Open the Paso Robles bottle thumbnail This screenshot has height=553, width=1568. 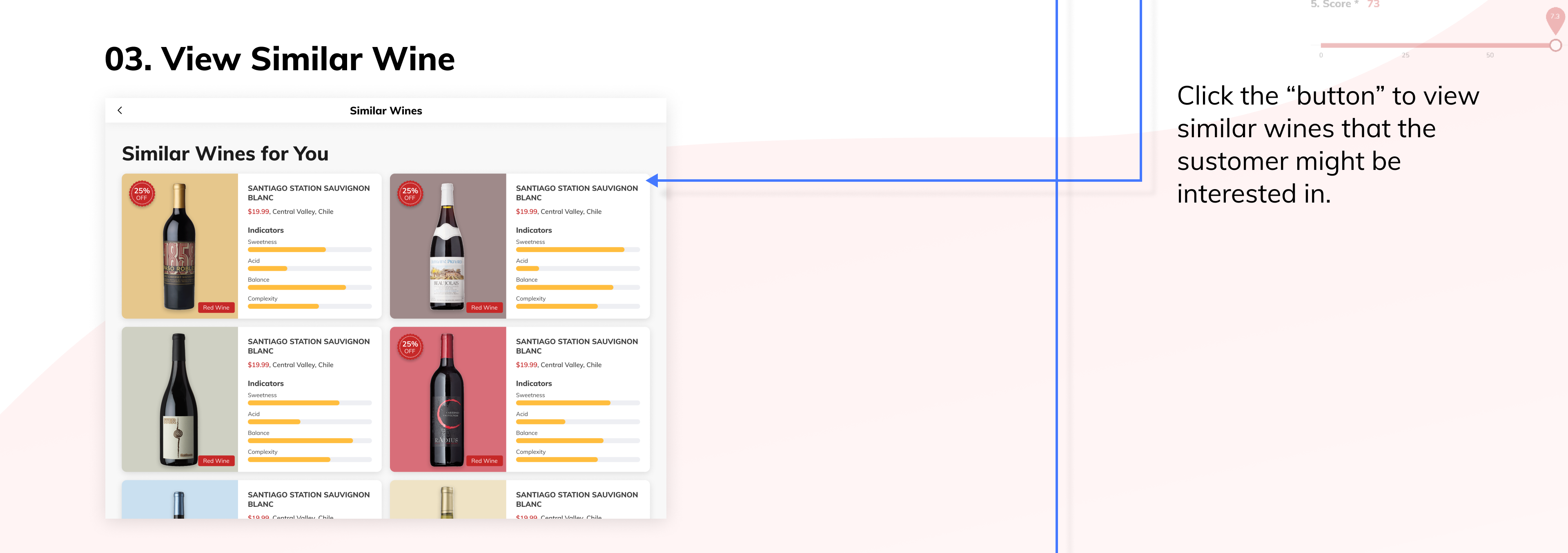pos(180,246)
